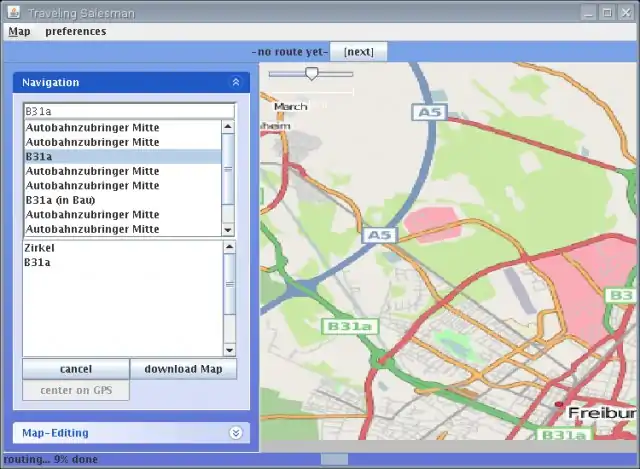Maximize the Traveling Salesman window
Screen dimensions: 640x469
tap(606, 12)
